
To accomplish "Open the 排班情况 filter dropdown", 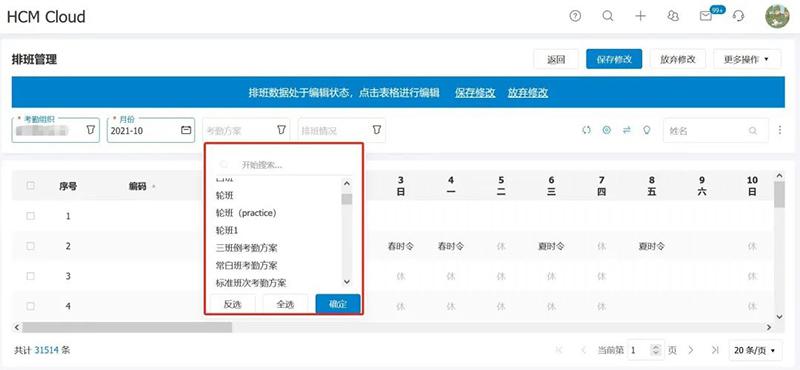I will click(x=342, y=131).
